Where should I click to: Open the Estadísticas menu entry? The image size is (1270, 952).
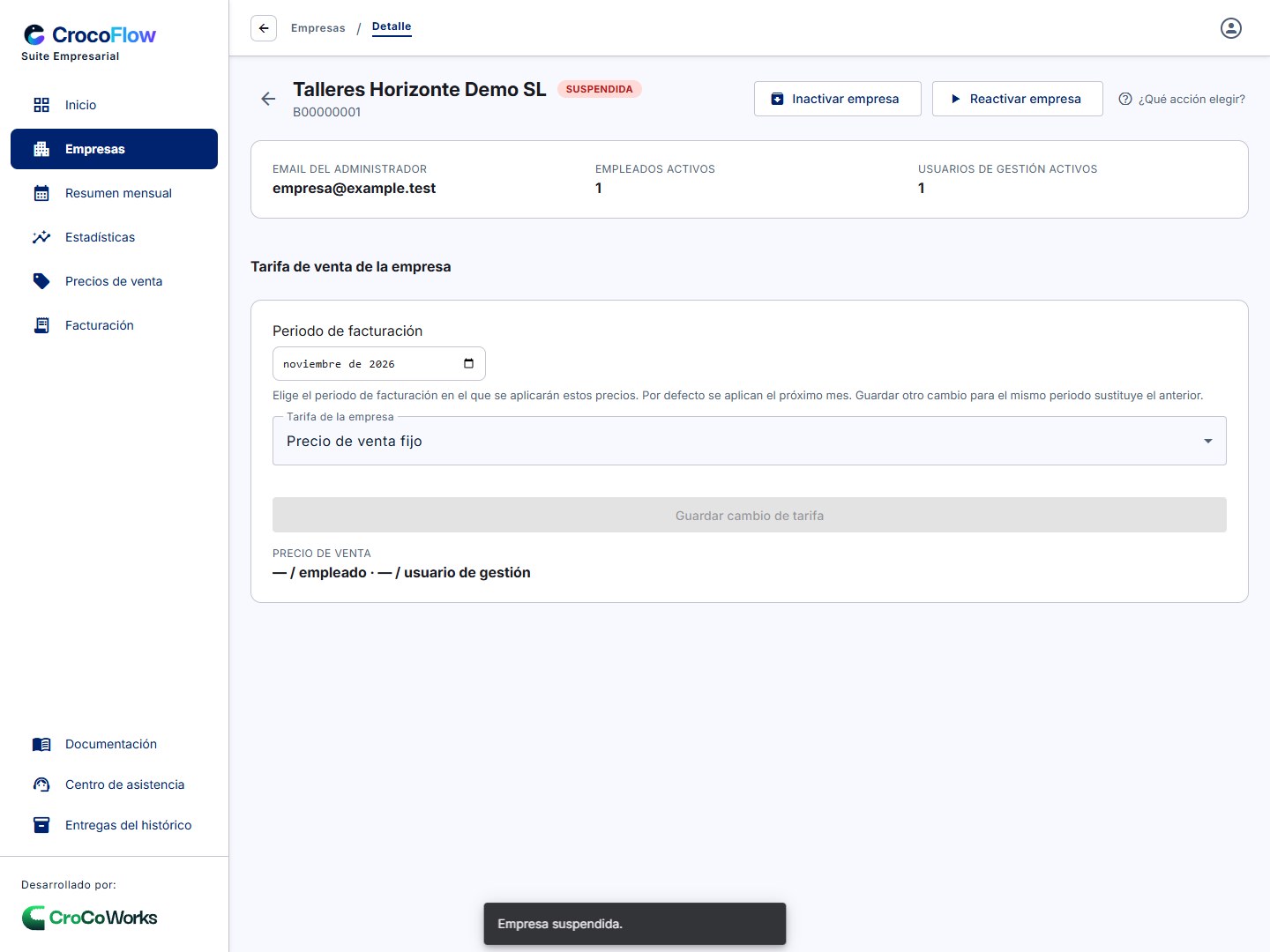[114, 237]
